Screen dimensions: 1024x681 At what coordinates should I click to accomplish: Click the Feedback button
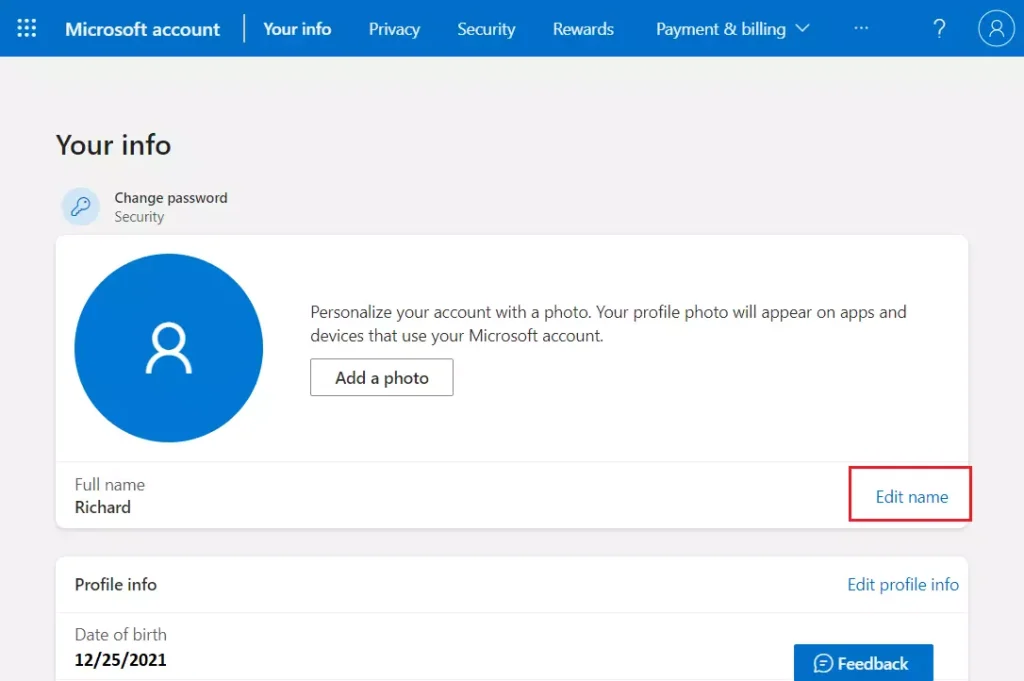click(863, 663)
